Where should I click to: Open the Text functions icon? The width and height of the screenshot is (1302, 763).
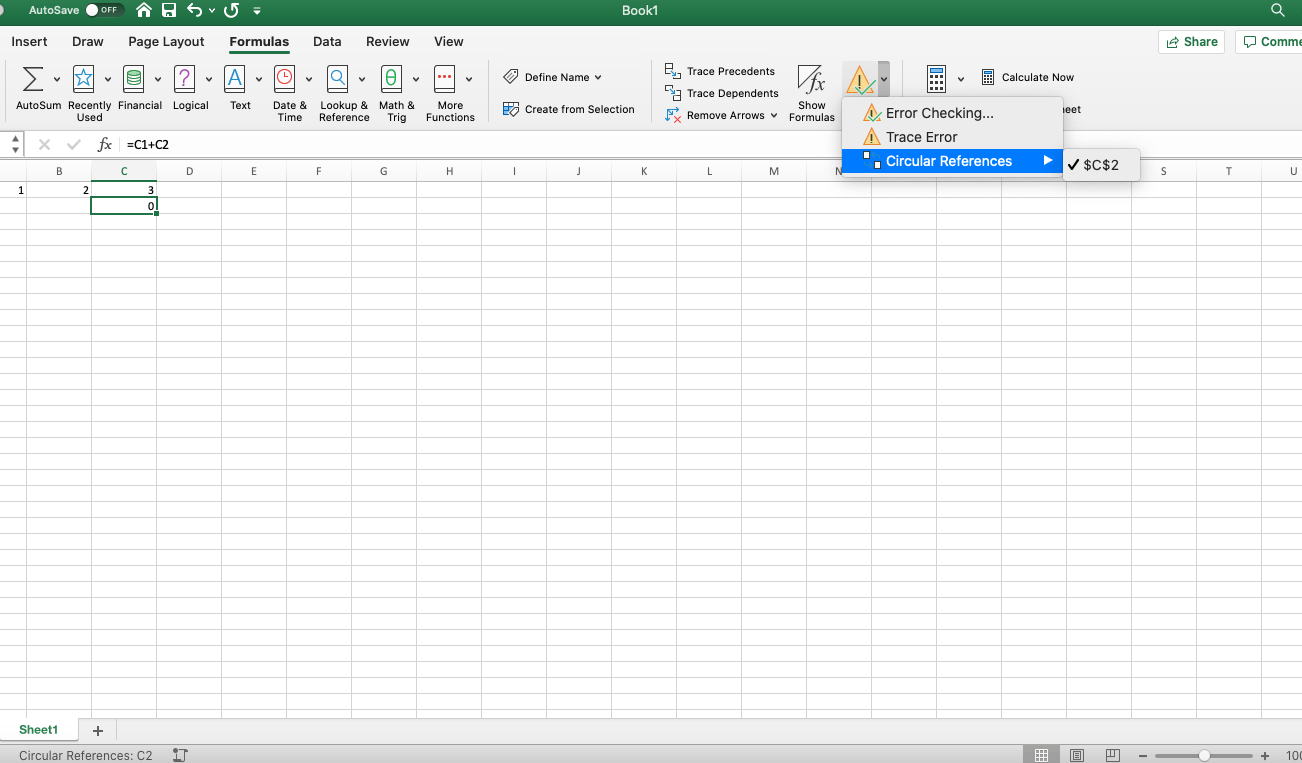click(235, 79)
